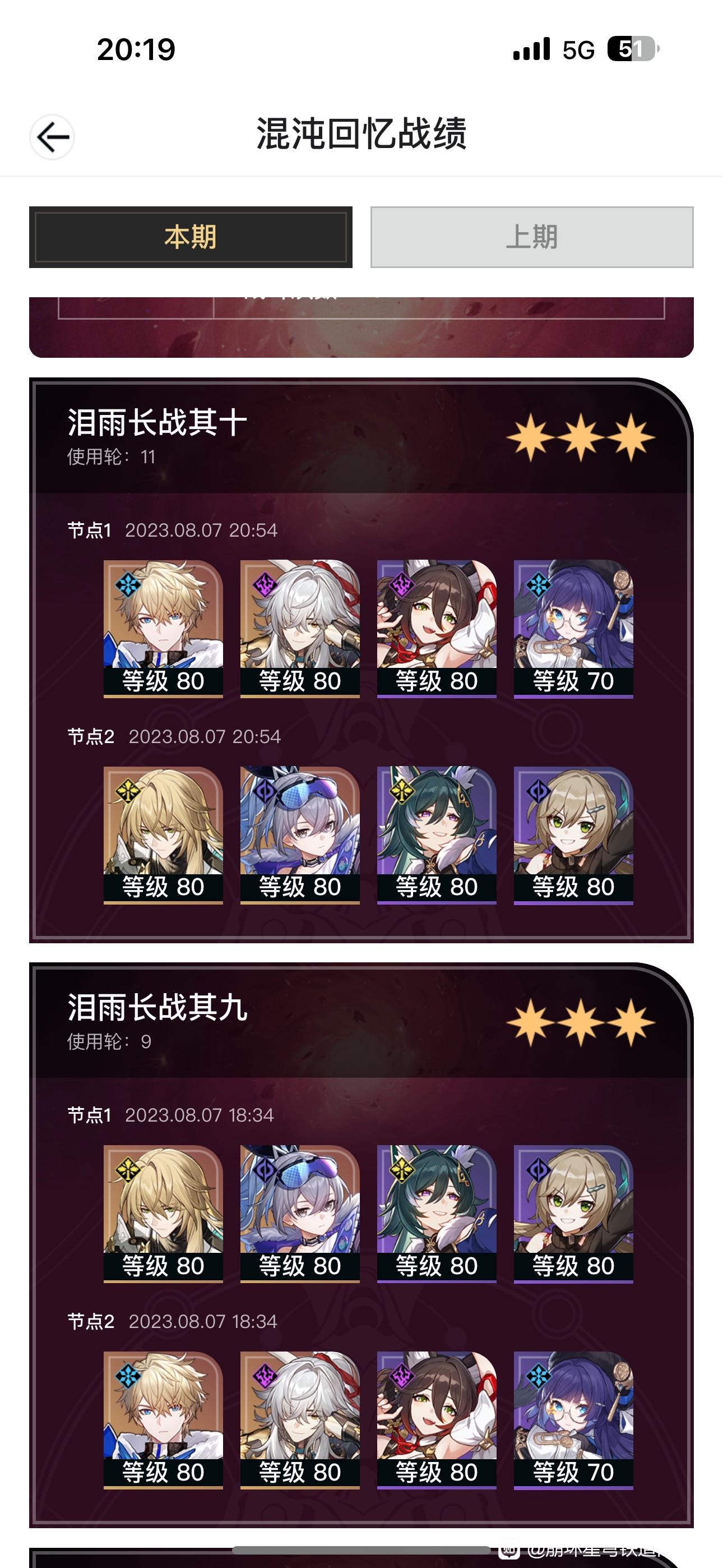Screen dimensions: 723x1568
Task: Select light brown-haired character in 其十 节点2
Action: coord(573,835)
